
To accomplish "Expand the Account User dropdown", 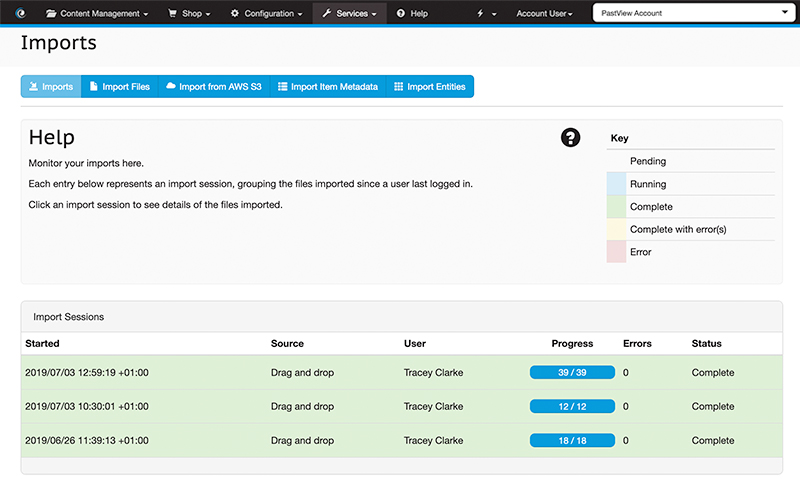I will pyautogui.click(x=544, y=13).
